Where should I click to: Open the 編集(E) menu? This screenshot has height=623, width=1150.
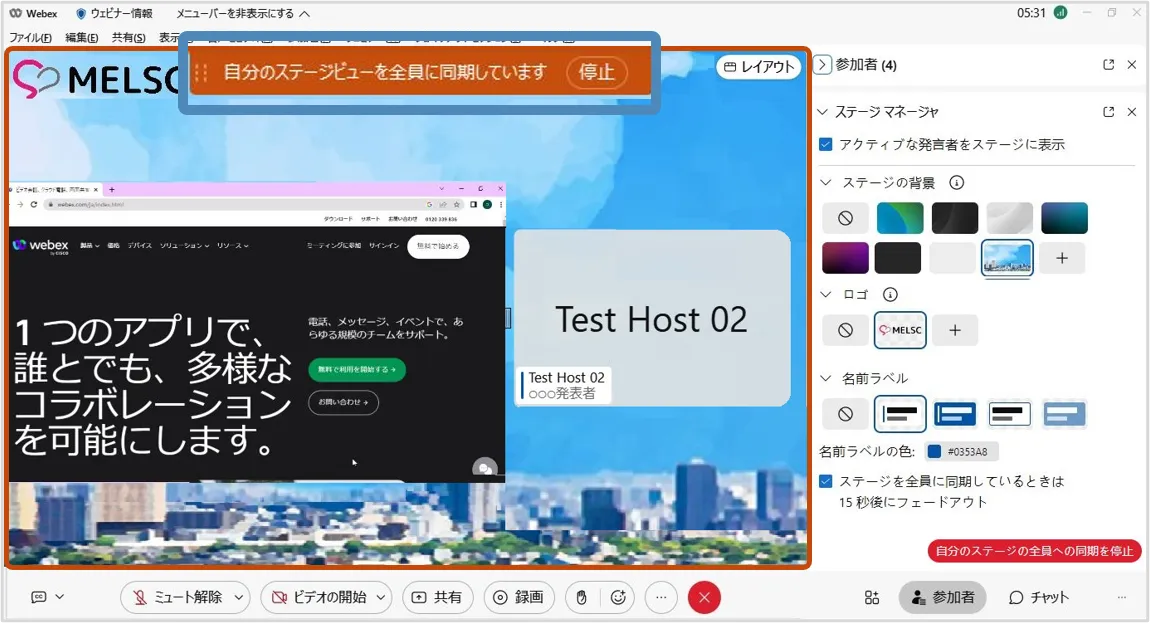pyautogui.click(x=82, y=38)
